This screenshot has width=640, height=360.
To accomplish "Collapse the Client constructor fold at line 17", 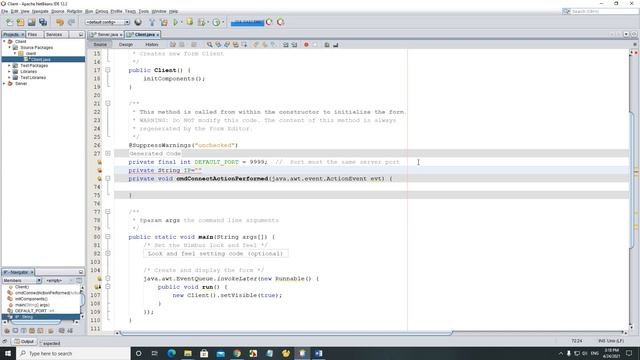I will click(x=108, y=70).
